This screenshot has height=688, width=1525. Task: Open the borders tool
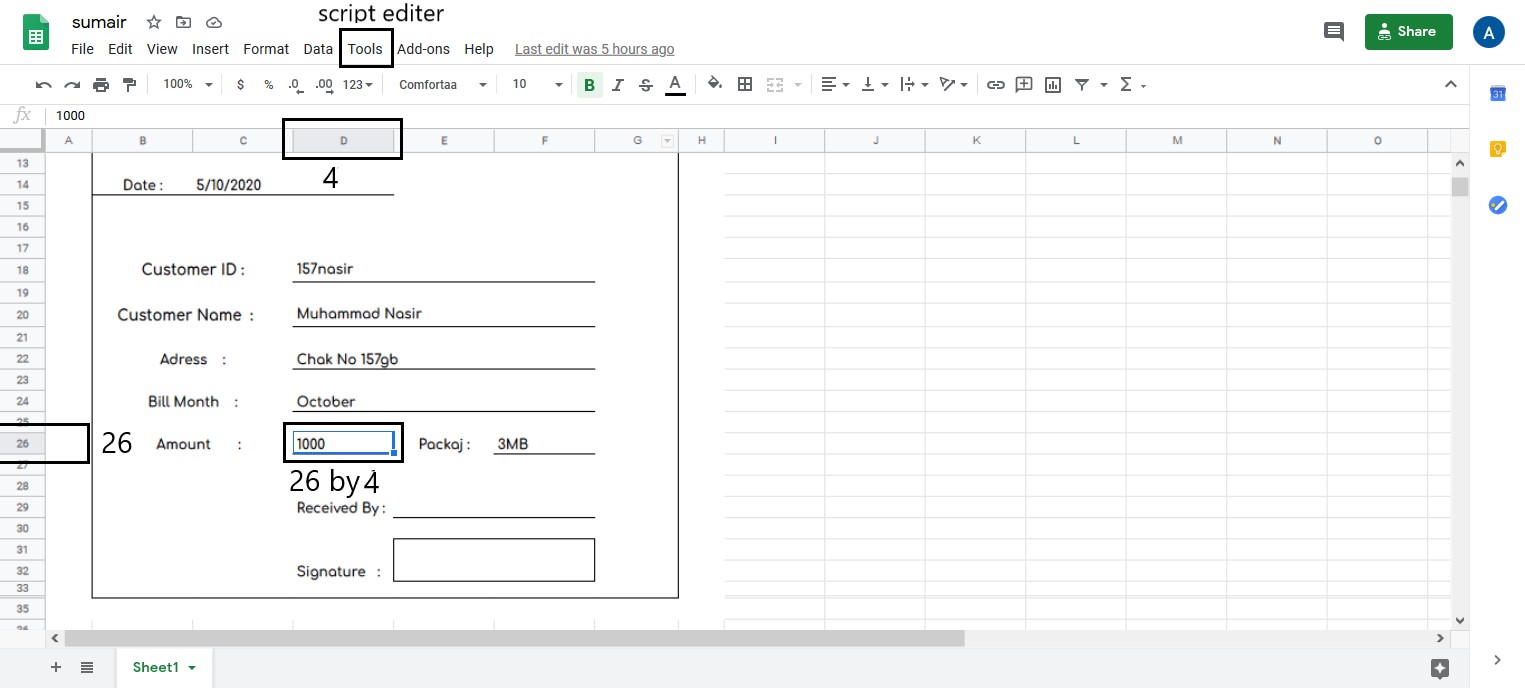click(745, 85)
